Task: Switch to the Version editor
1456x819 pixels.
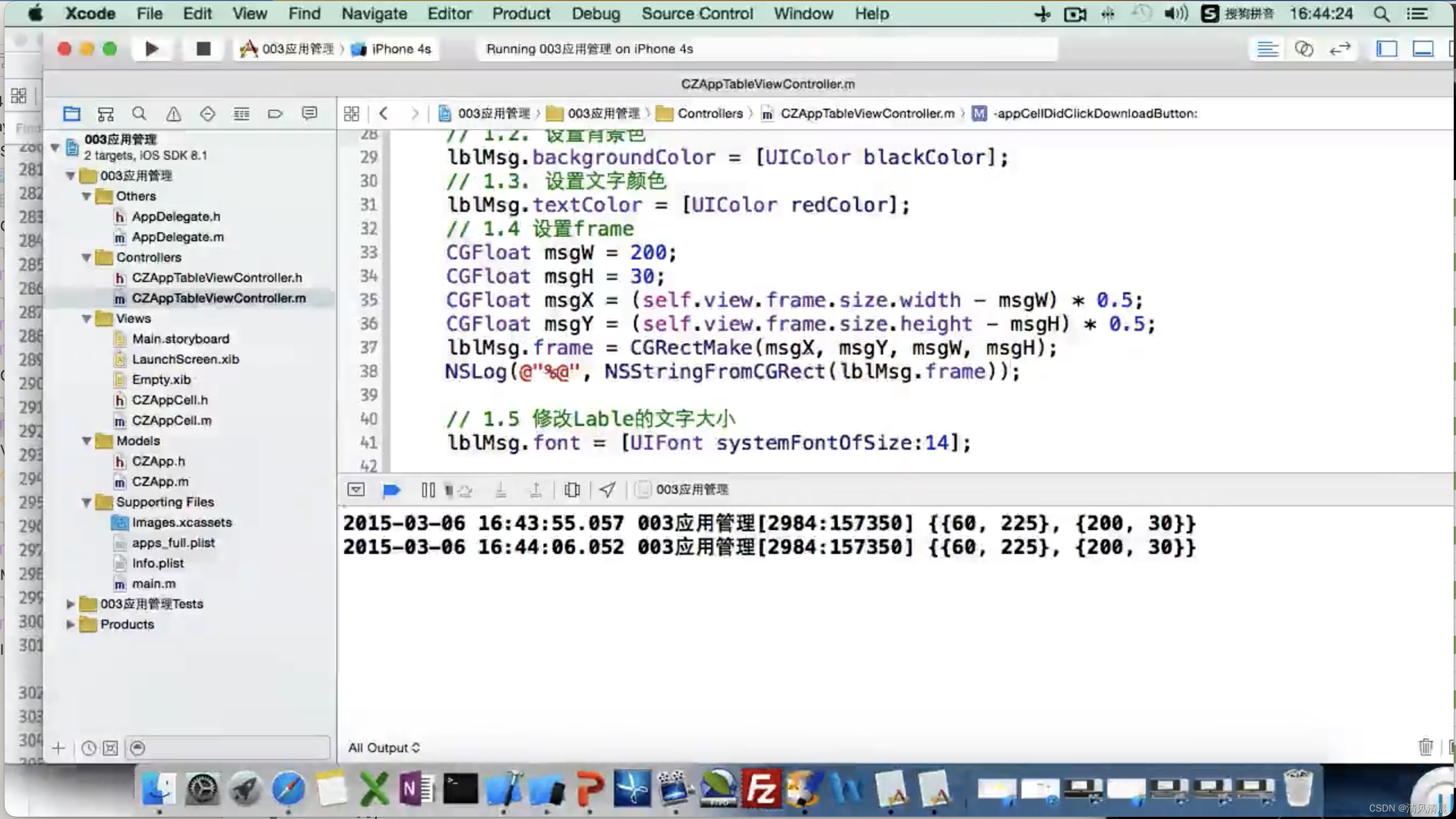Action: click(x=1340, y=49)
